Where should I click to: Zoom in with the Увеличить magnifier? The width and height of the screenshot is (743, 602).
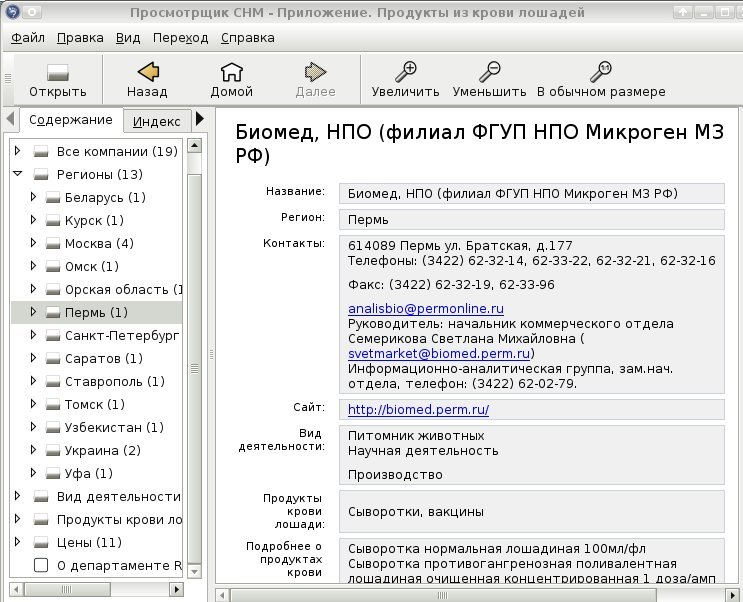click(406, 72)
